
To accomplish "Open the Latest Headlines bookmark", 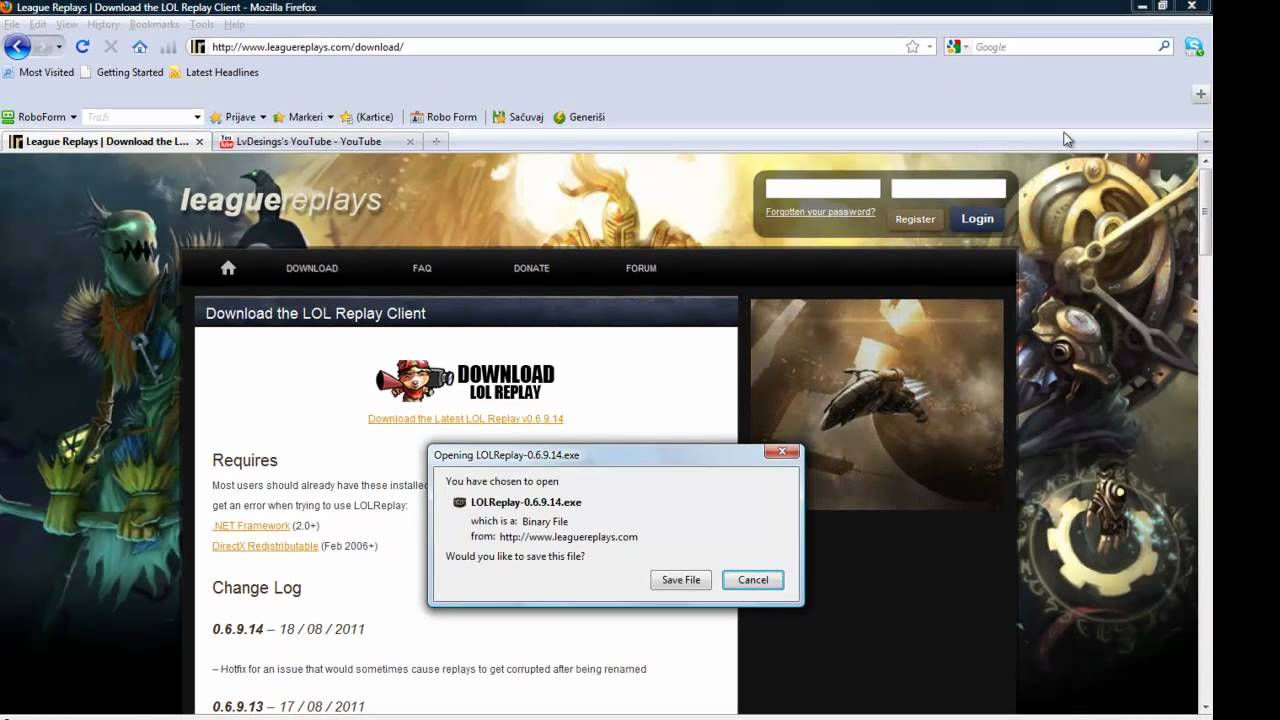I will pyautogui.click(x=214, y=72).
